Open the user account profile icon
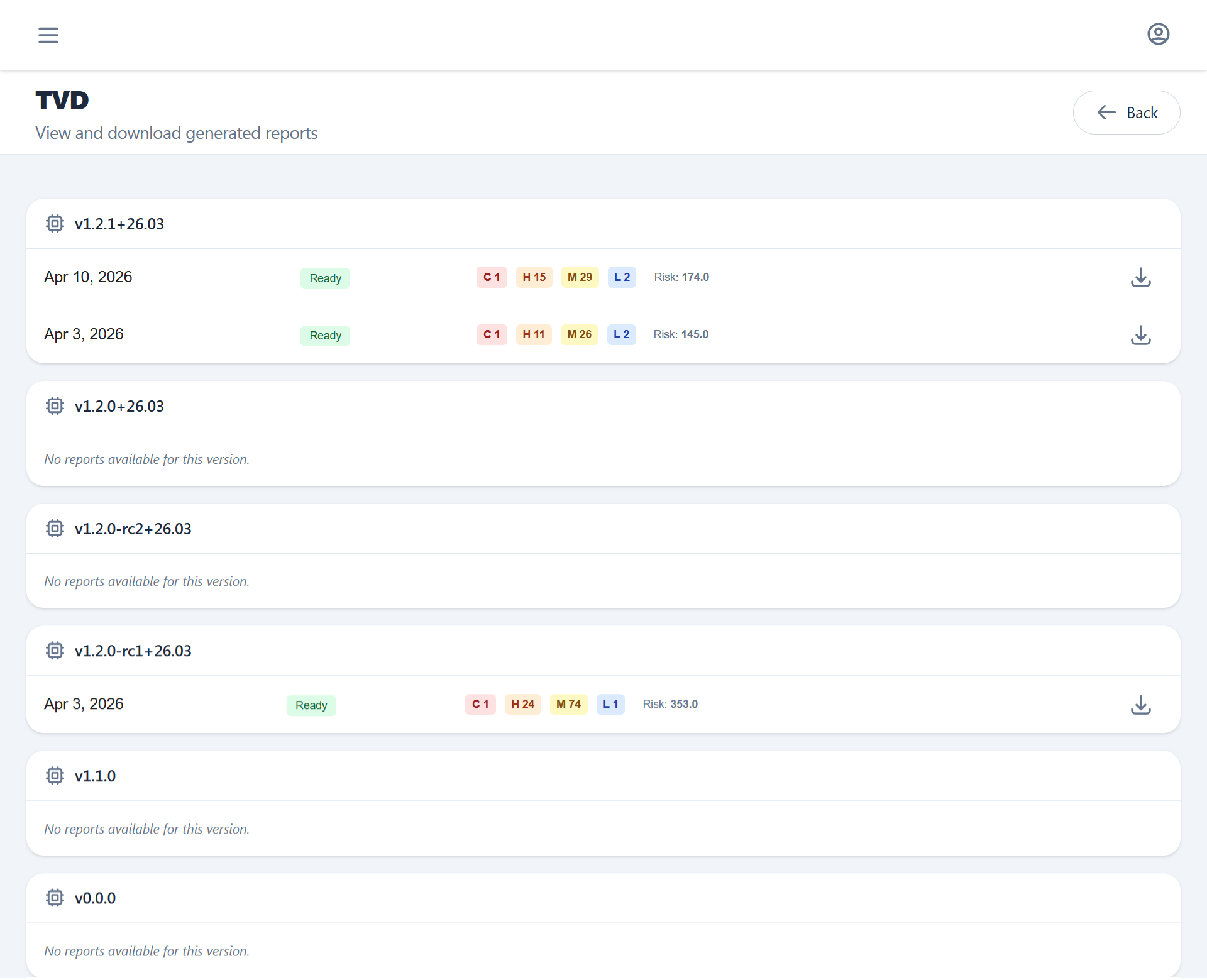The image size is (1207, 980). click(1158, 34)
